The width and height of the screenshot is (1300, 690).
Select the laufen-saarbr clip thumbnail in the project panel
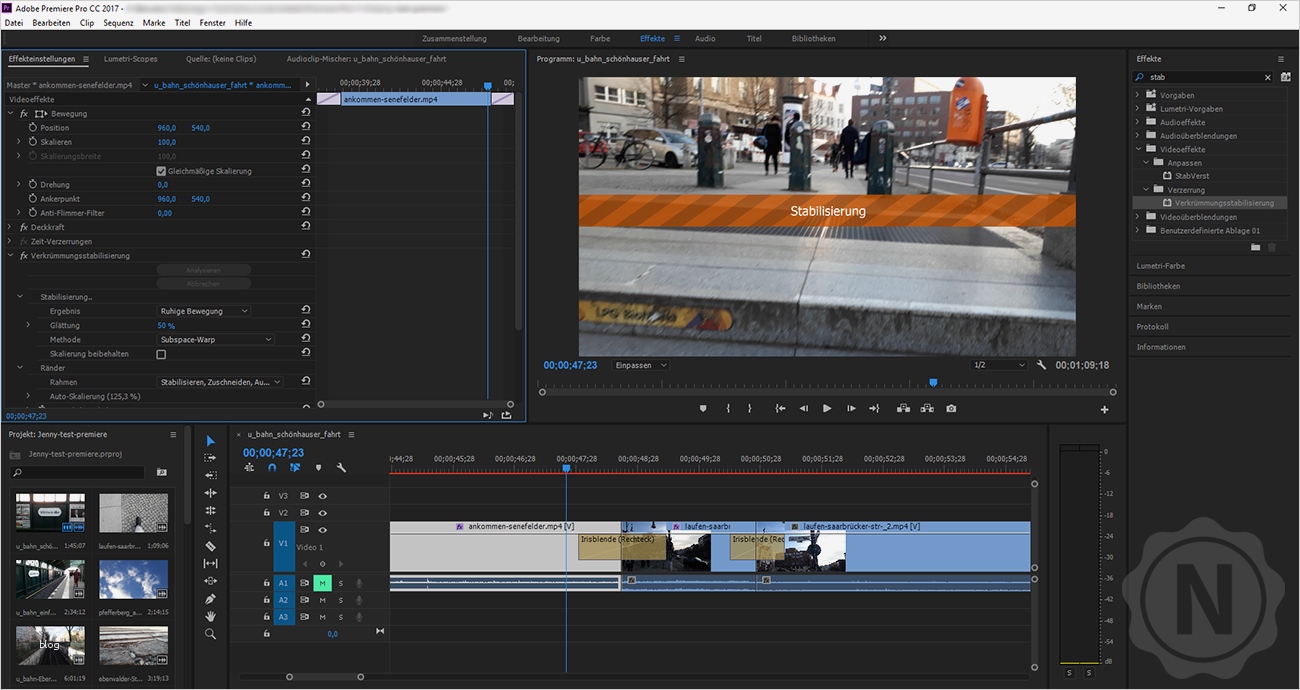point(133,511)
